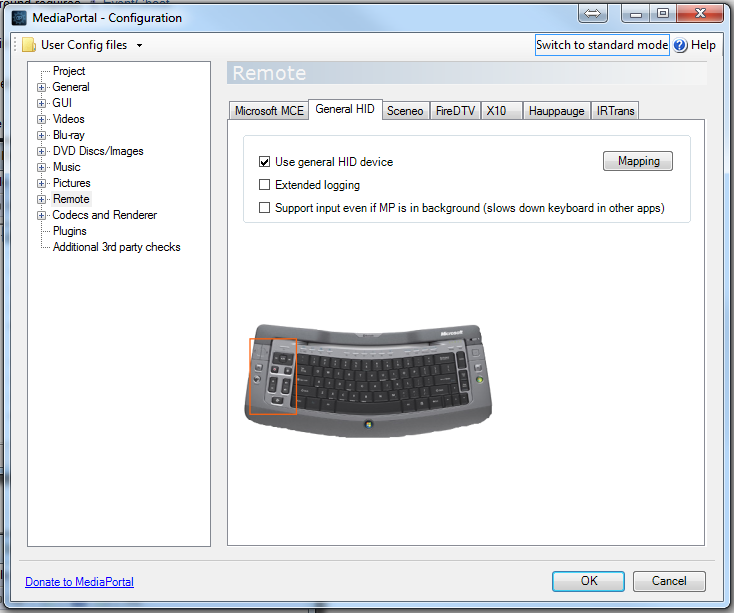Expand the Codecs and Renderer tree node

(x=42, y=216)
